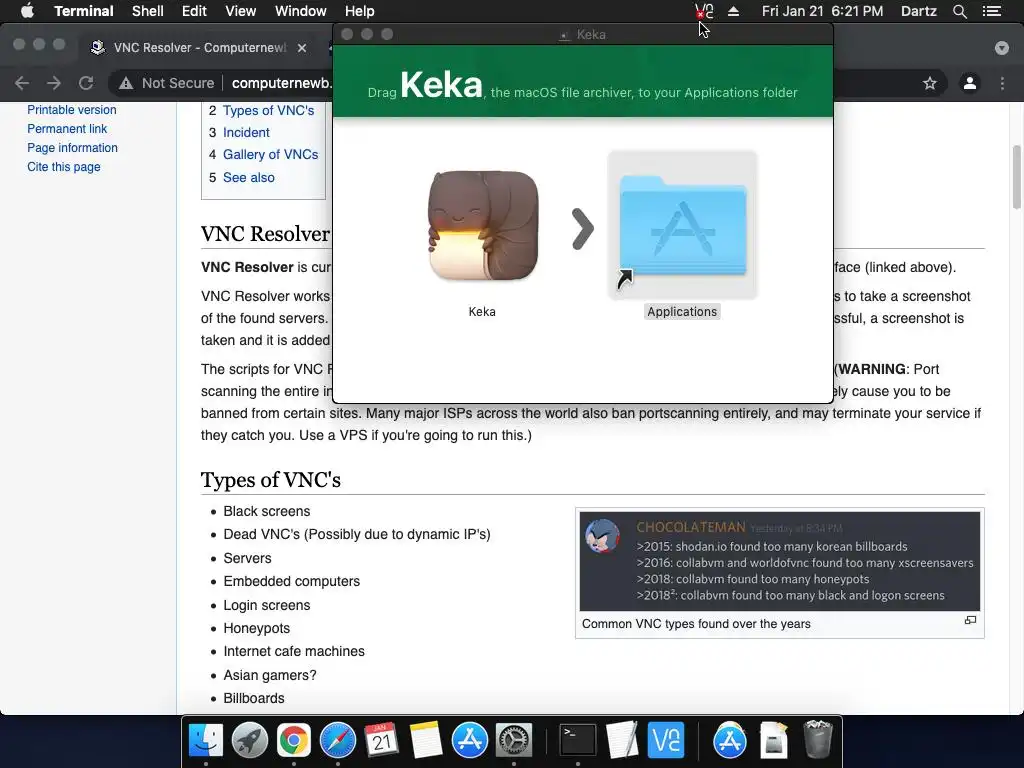The image size is (1024, 768).
Task: Open Terminal icon in the Dock
Action: [x=578, y=741]
